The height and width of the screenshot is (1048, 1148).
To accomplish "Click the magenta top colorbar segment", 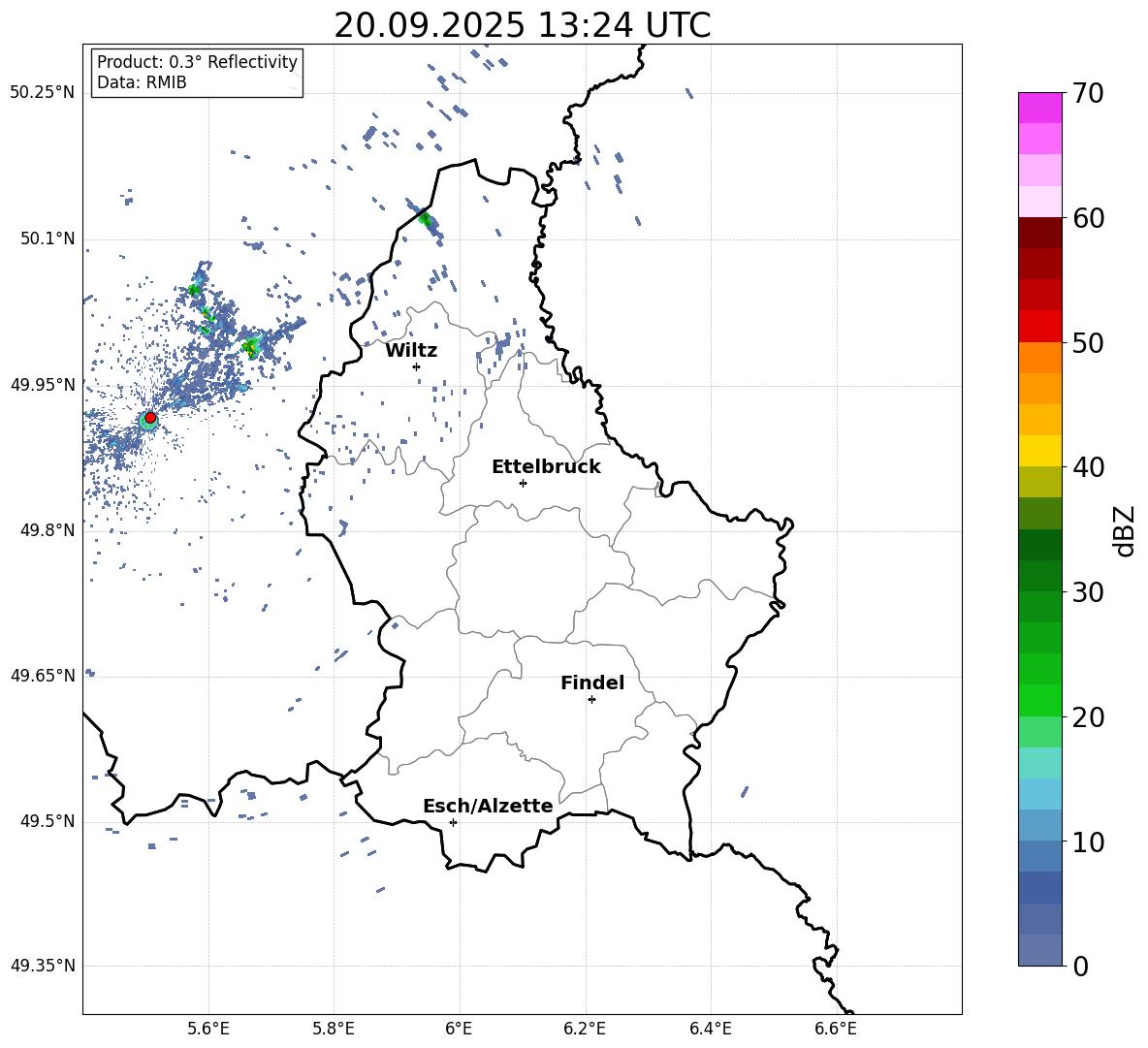I will (x=1039, y=108).
